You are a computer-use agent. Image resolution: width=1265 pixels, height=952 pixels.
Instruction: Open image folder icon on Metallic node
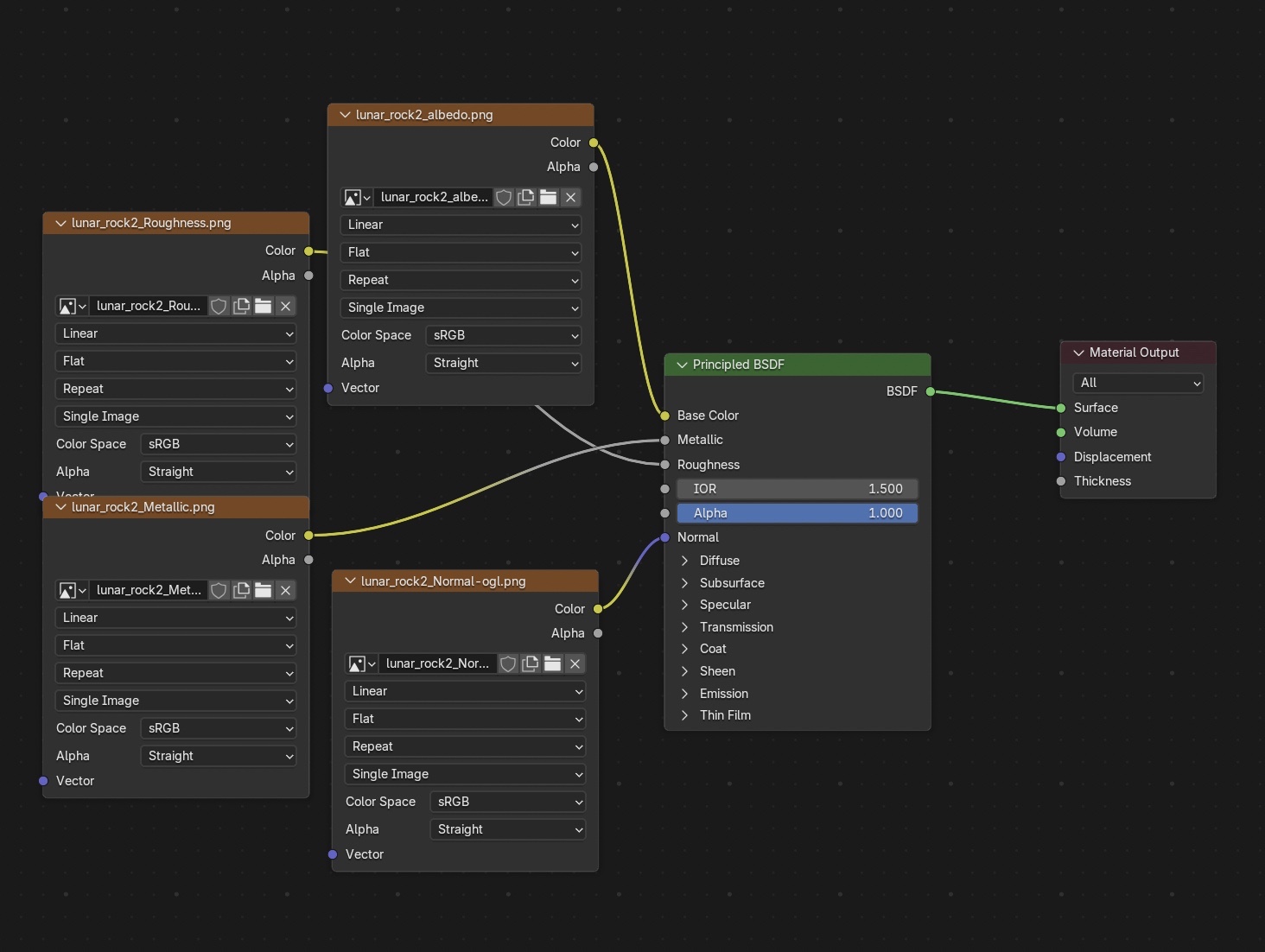264,591
